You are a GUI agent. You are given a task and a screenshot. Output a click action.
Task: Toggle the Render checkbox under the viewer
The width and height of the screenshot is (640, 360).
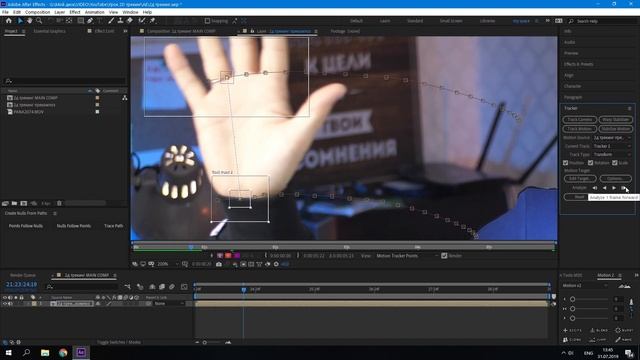click(444, 256)
